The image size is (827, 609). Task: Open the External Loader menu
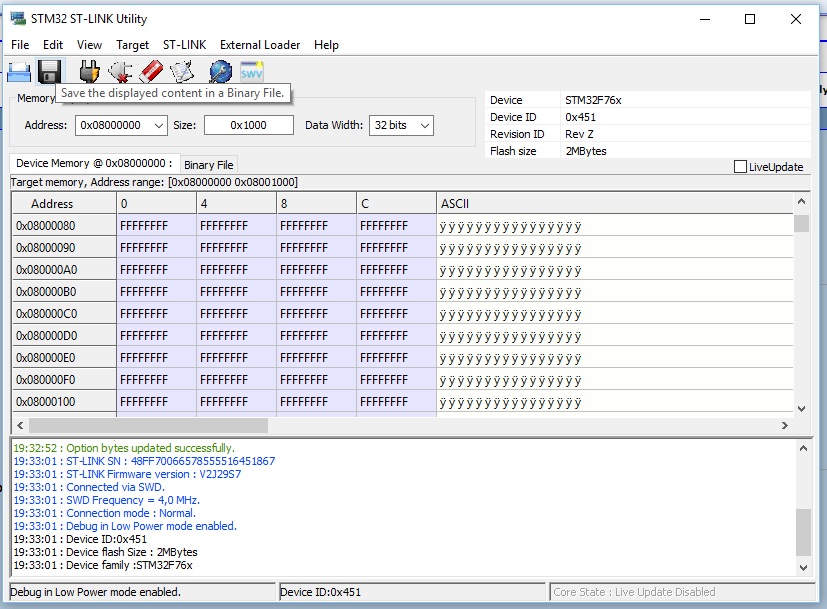coord(260,45)
